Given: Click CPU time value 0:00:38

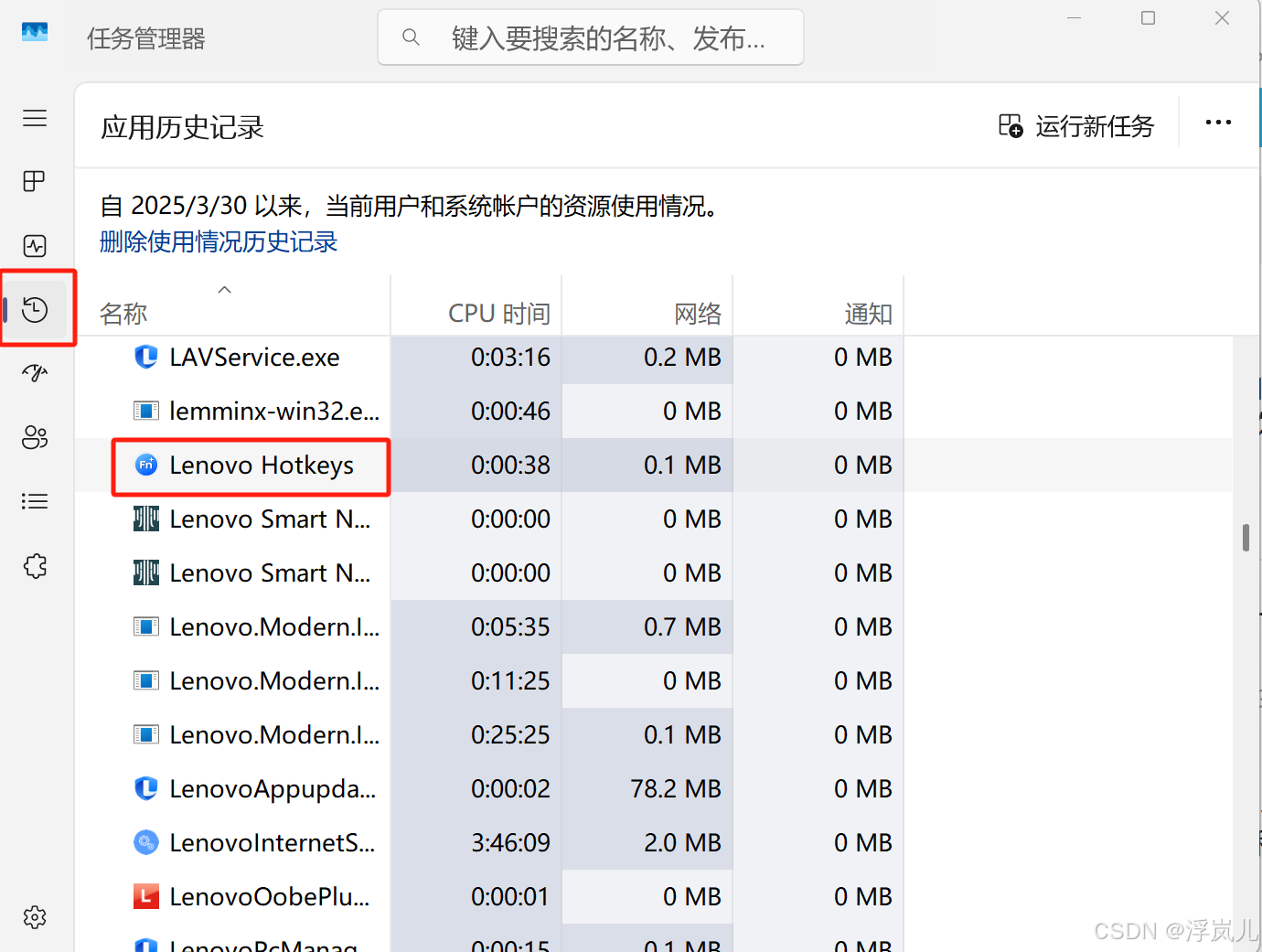Looking at the screenshot, I should tap(510, 465).
